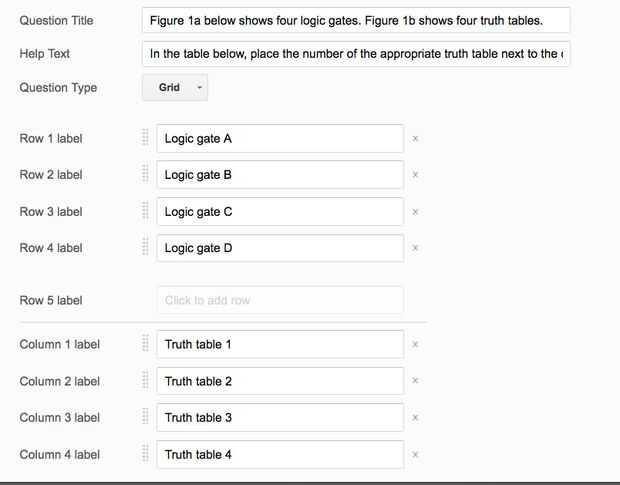Remove the Truth table 1 column
The width and height of the screenshot is (620, 485).
[x=415, y=345]
